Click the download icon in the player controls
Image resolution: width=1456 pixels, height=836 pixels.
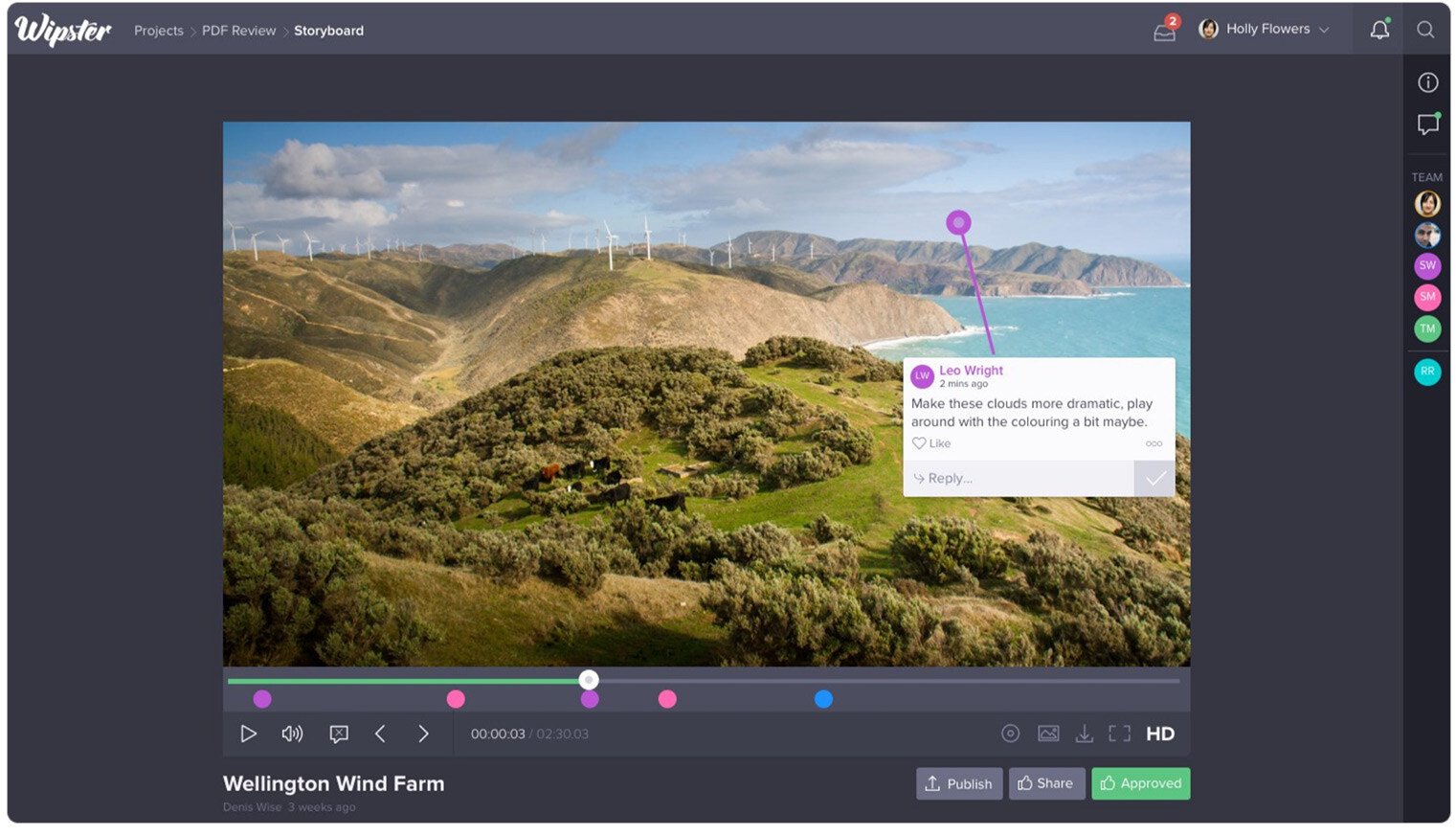1085,734
